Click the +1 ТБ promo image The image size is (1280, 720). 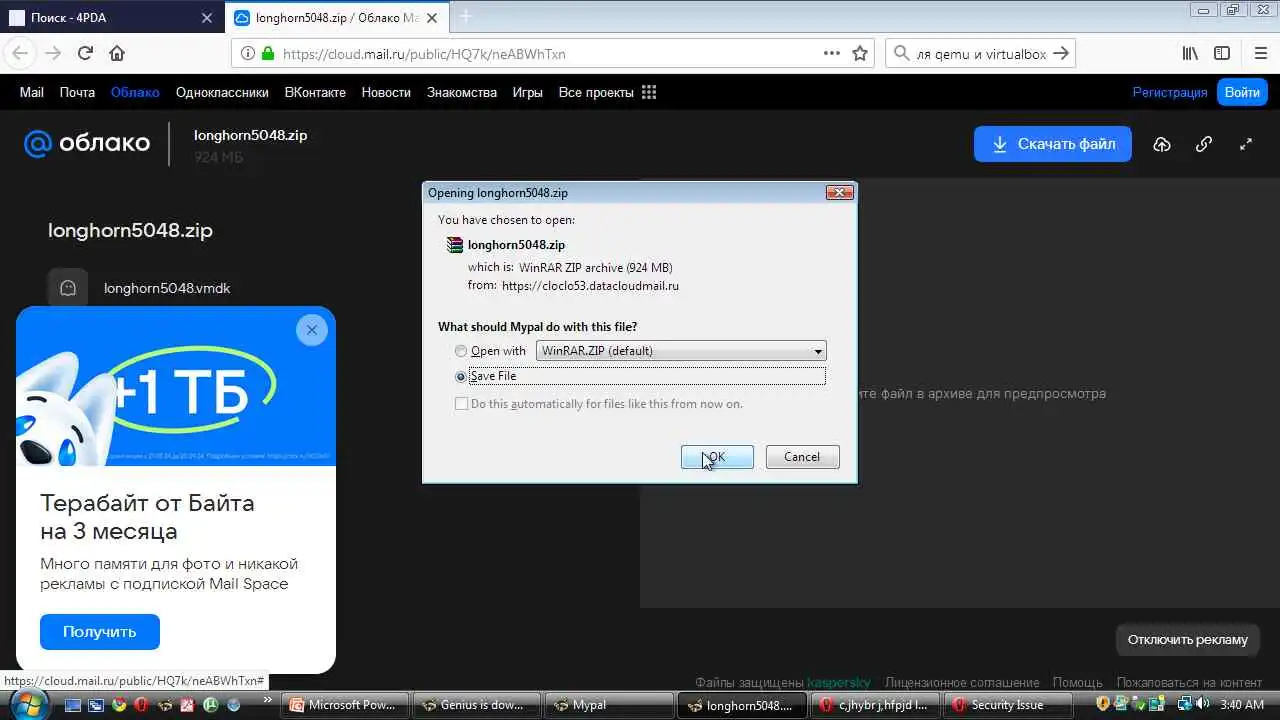tap(176, 386)
